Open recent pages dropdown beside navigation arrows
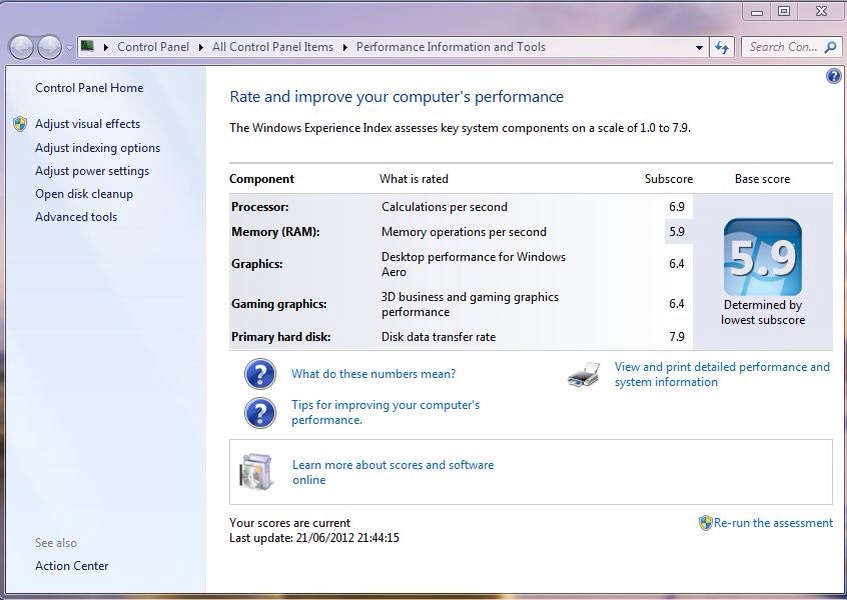Screen dimensions: 847x600 69,48
